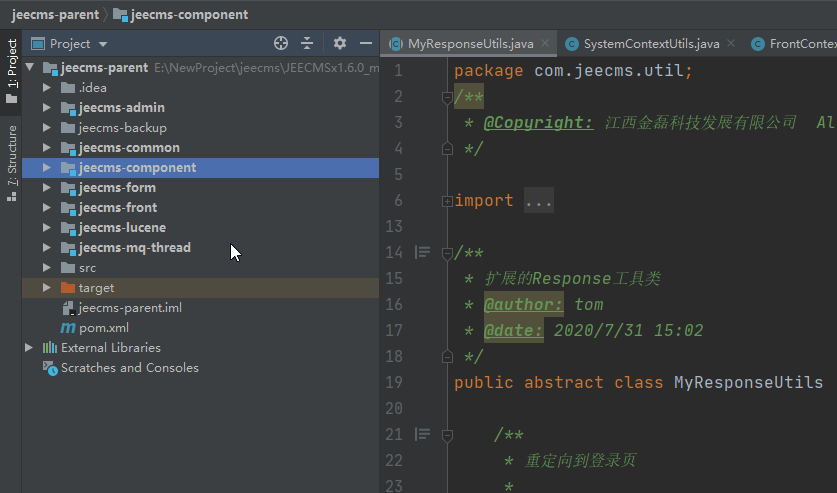Hide the Project tool window

coord(366,44)
